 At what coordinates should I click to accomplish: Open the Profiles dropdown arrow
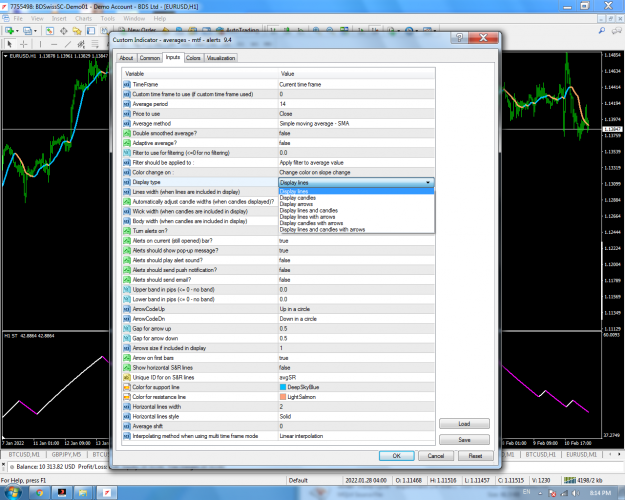[x=35, y=31]
